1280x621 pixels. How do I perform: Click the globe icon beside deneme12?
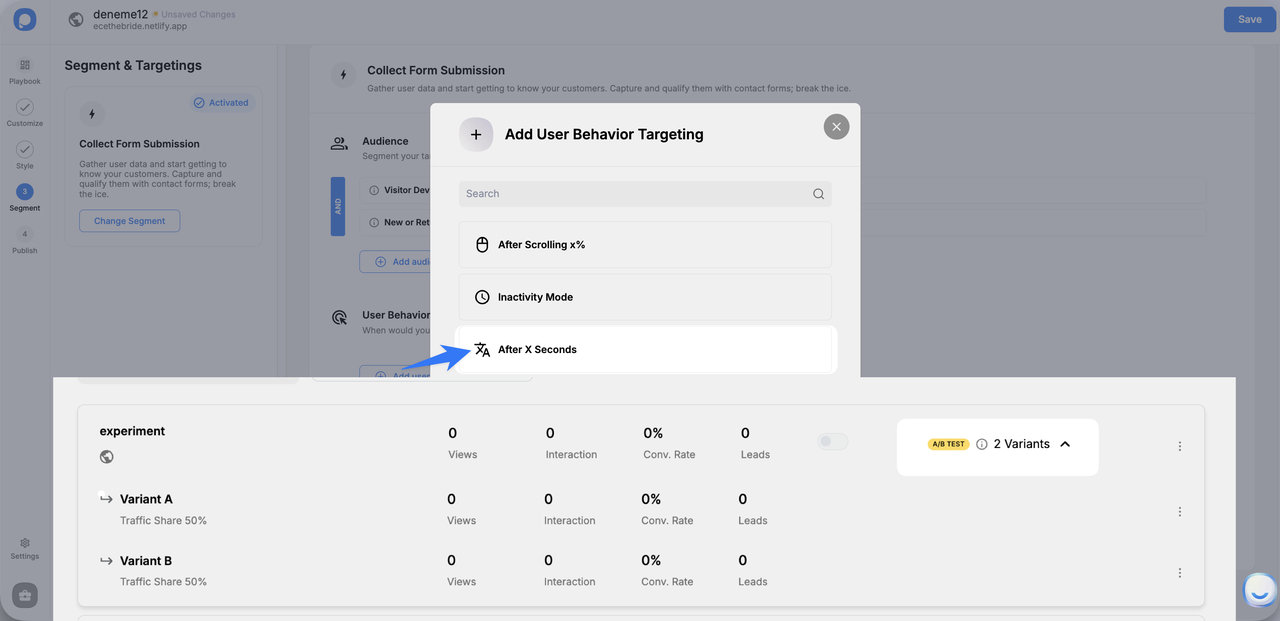point(75,19)
